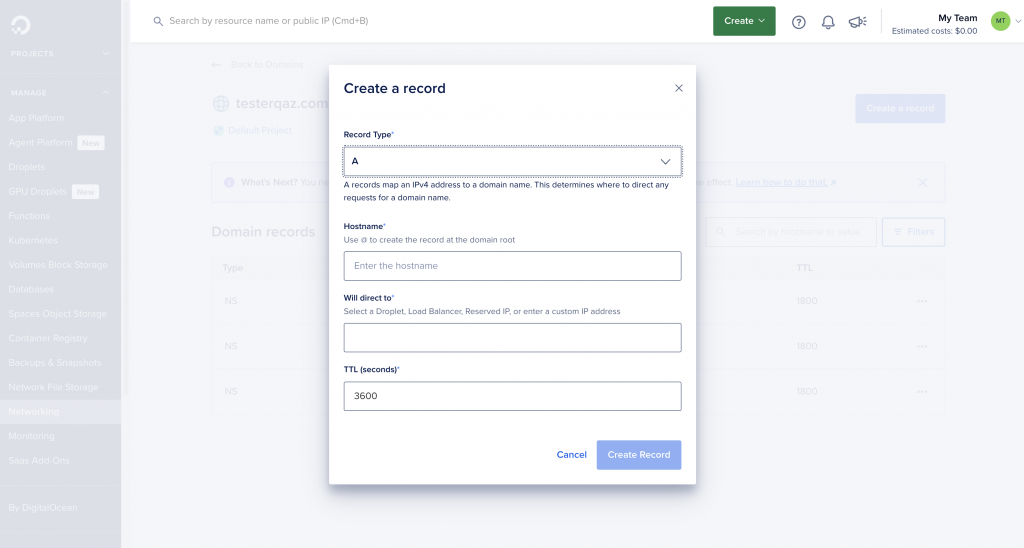Viewport: 1024px width, 548px height.
Task: Open Droplets in the sidebar
Action: pos(27,167)
